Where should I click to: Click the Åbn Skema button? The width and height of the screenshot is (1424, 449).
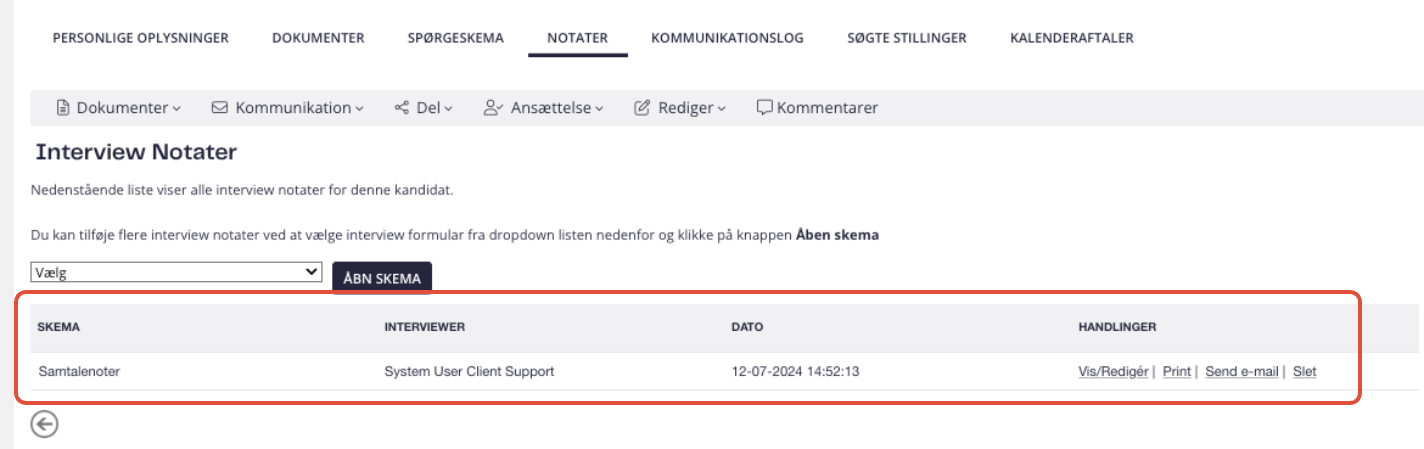[x=382, y=278]
